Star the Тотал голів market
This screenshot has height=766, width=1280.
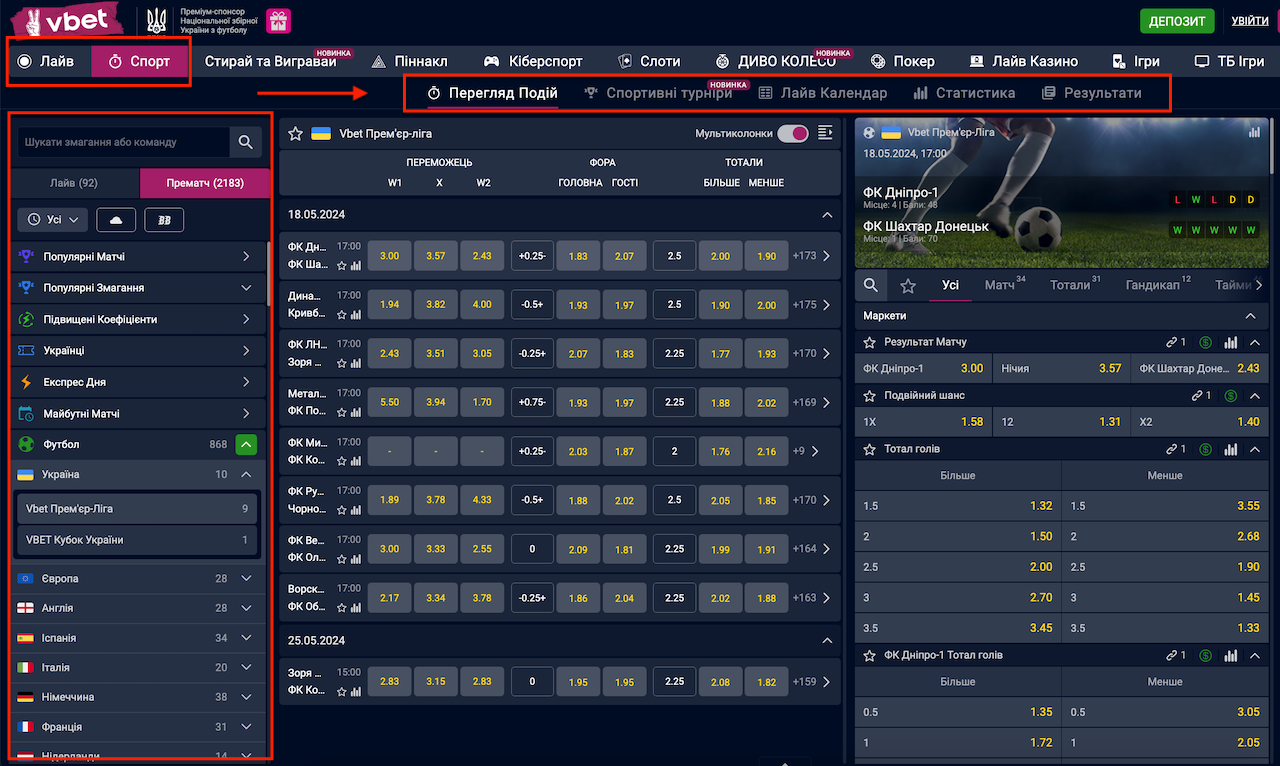[x=871, y=449]
